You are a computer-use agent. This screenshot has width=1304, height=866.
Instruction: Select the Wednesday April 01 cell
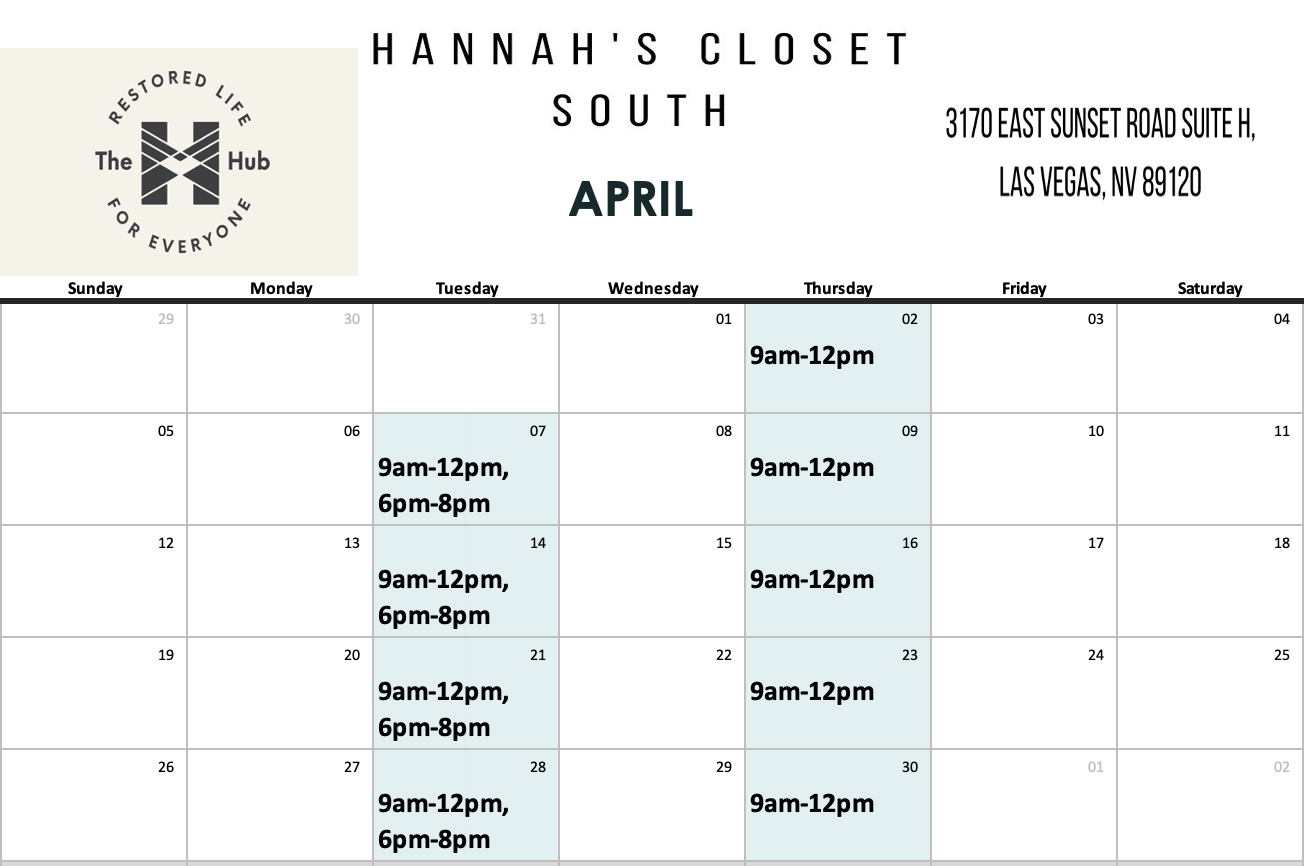pyautogui.click(x=652, y=358)
